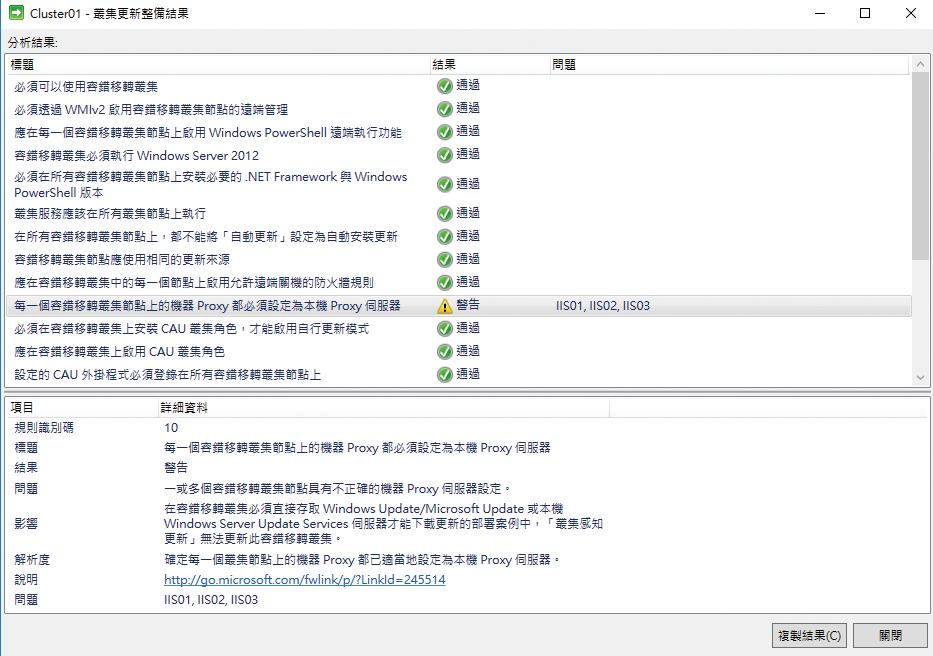
Task: Click pass icon for 叢集服務應該在所有叢集節點上執行 row
Action: (x=444, y=214)
